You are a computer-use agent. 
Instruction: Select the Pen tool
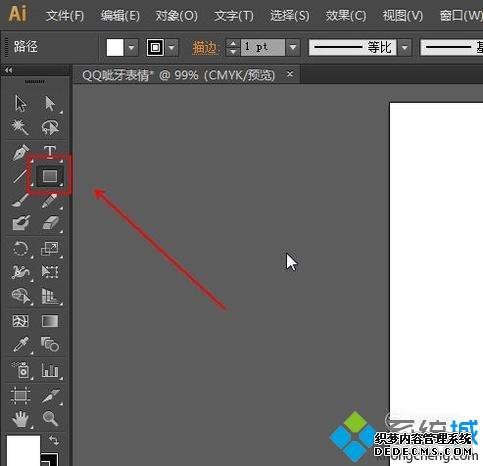click(x=20, y=152)
